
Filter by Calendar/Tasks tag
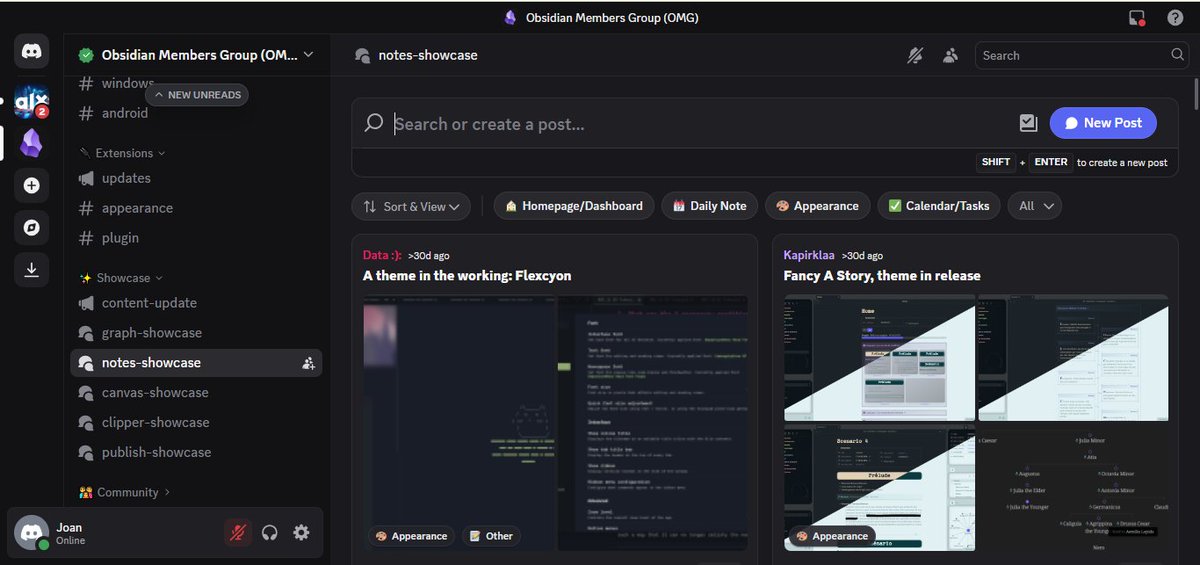click(939, 206)
